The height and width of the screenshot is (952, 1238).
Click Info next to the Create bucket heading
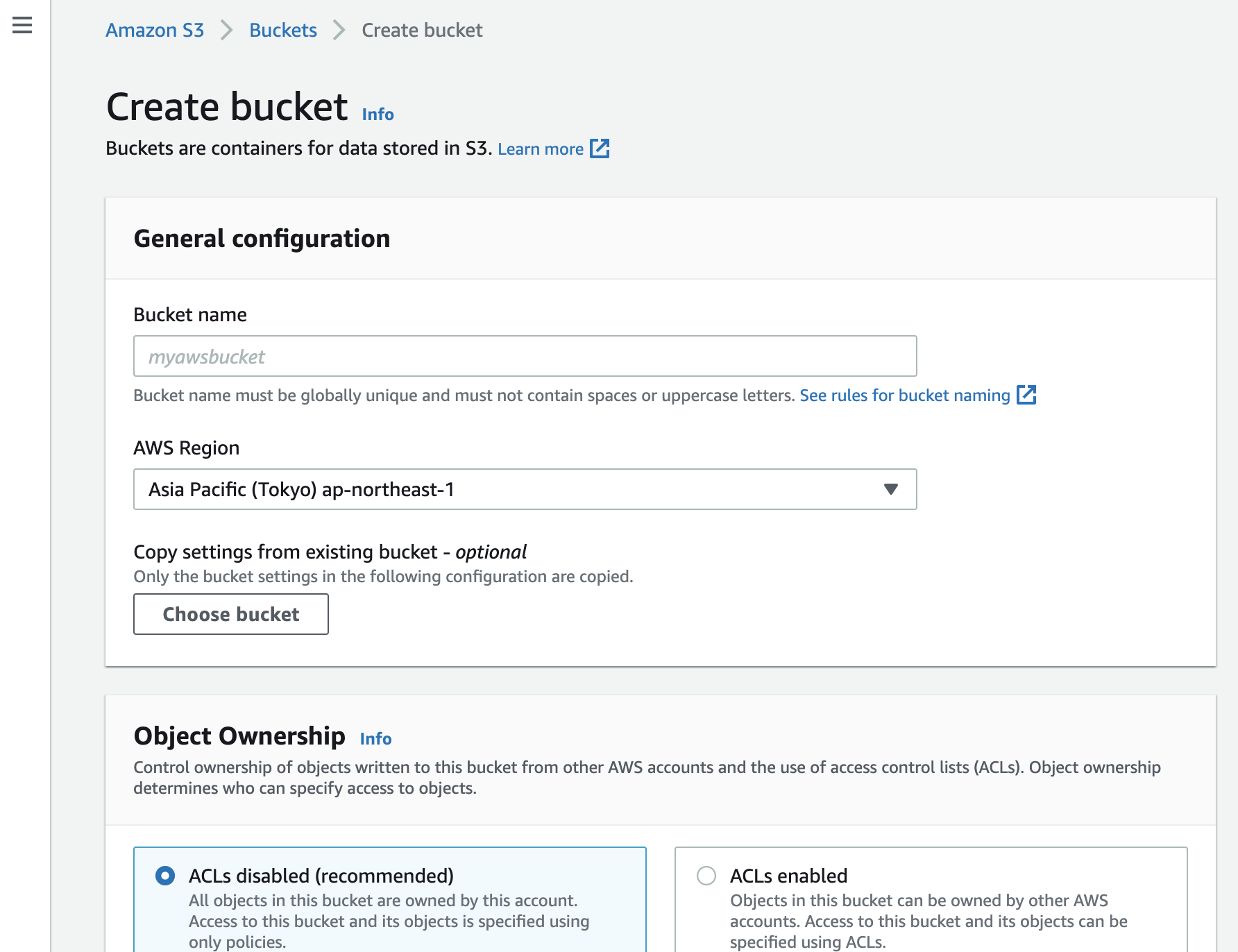pos(377,113)
